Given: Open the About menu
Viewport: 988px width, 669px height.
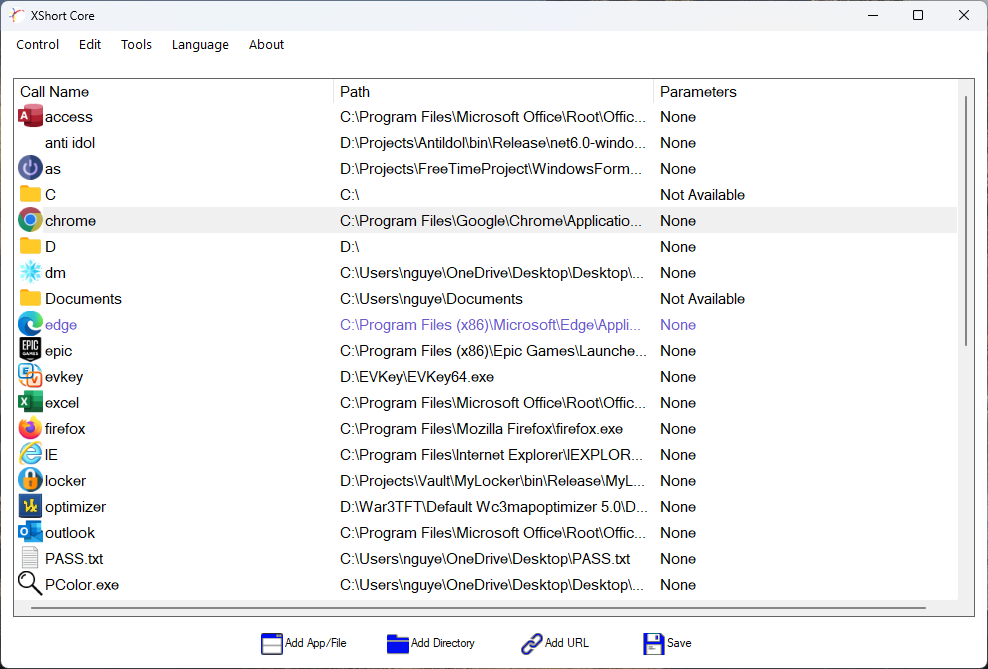Looking at the screenshot, I should [267, 45].
